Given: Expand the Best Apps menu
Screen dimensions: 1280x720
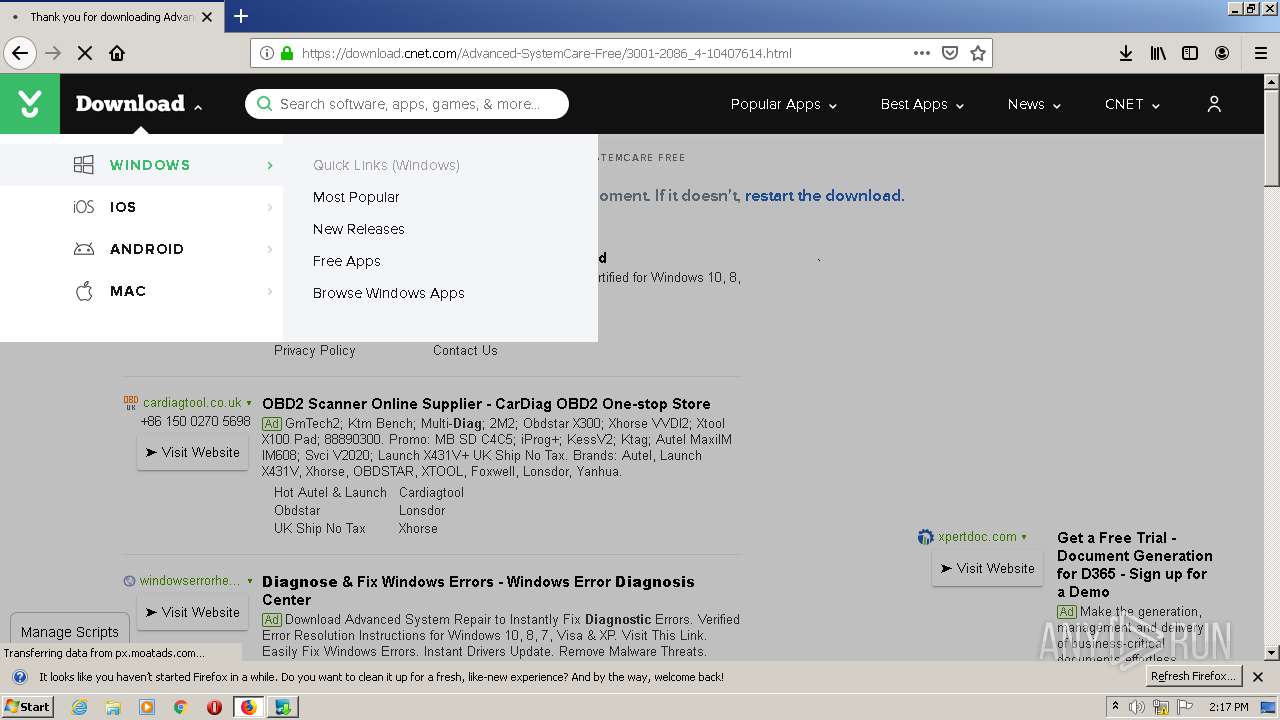Looking at the screenshot, I should click(922, 104).
